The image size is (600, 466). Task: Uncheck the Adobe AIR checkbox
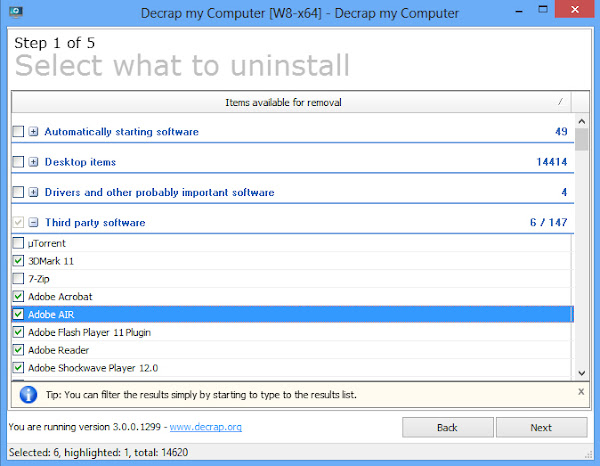(x=18, y=314)
